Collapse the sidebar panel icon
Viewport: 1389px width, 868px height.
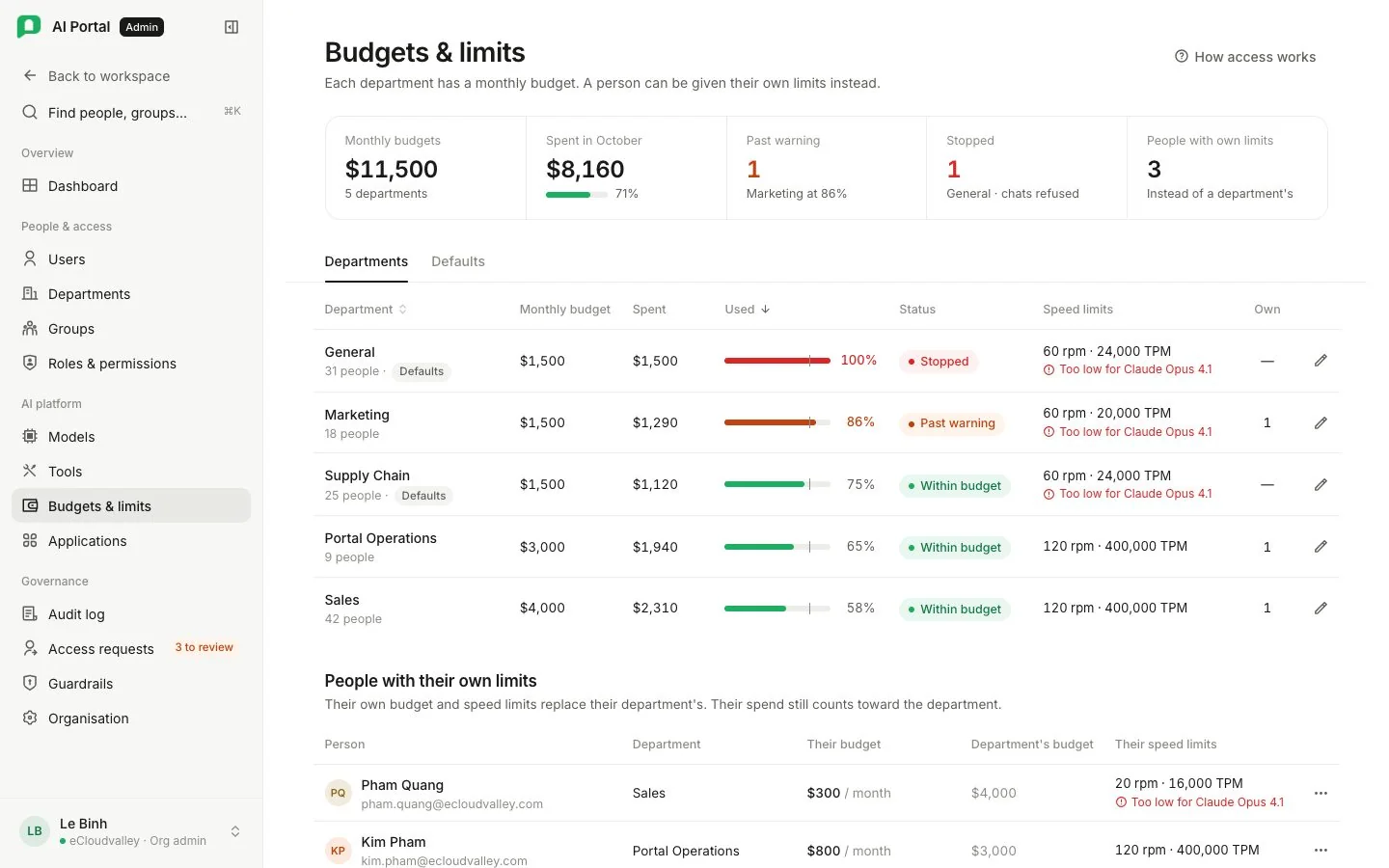point(231,27)
